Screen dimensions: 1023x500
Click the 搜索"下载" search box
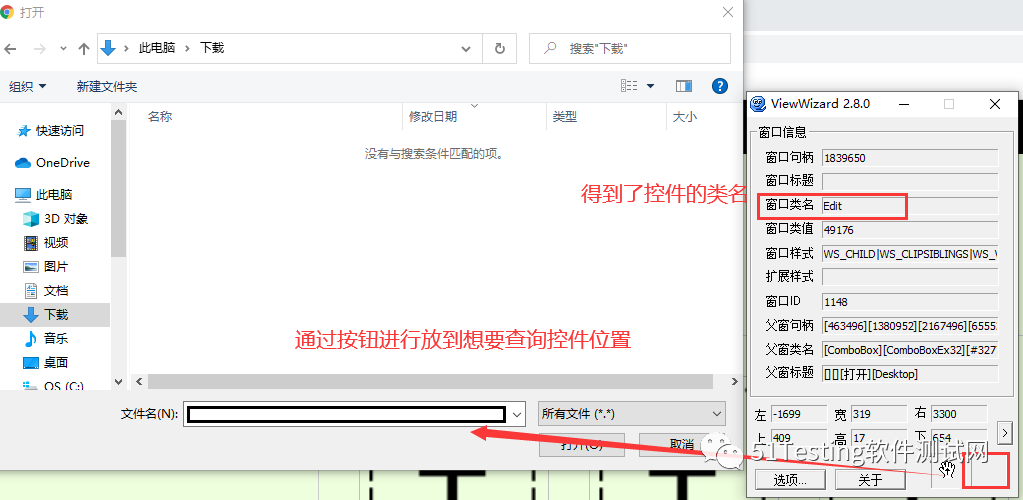[630, 48]
